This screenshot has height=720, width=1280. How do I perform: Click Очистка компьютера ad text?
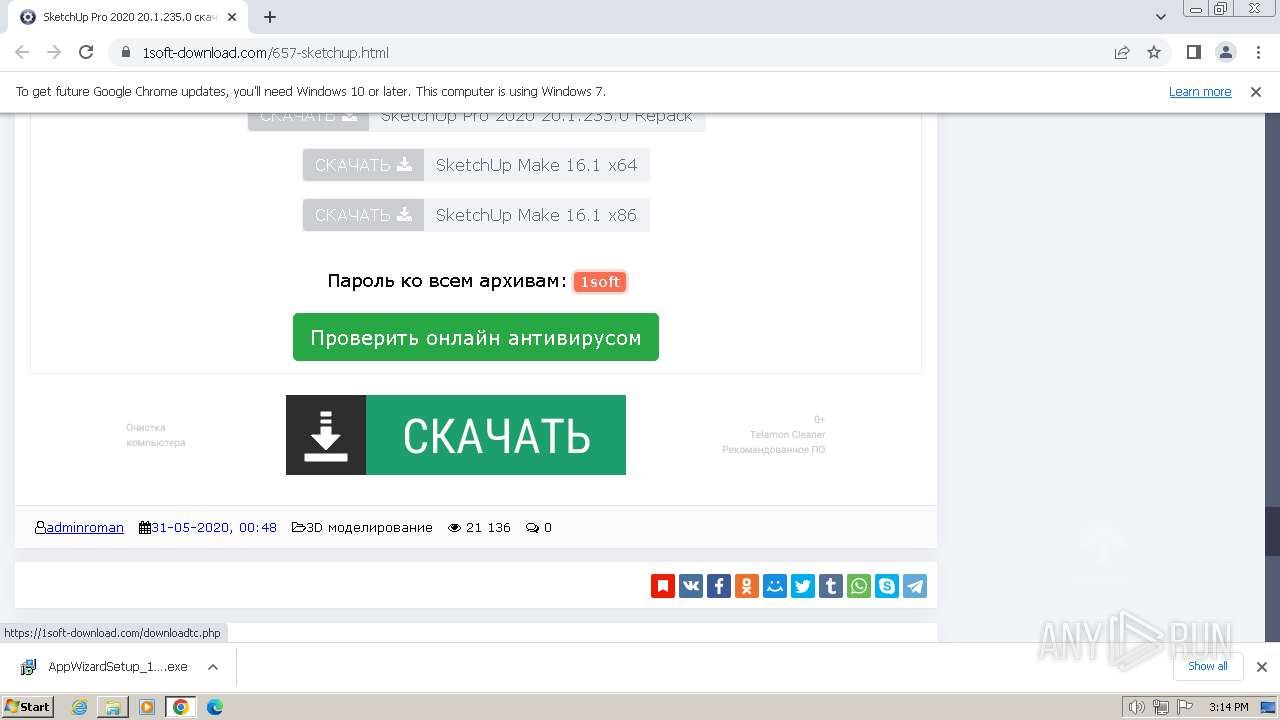coord(155,435)
